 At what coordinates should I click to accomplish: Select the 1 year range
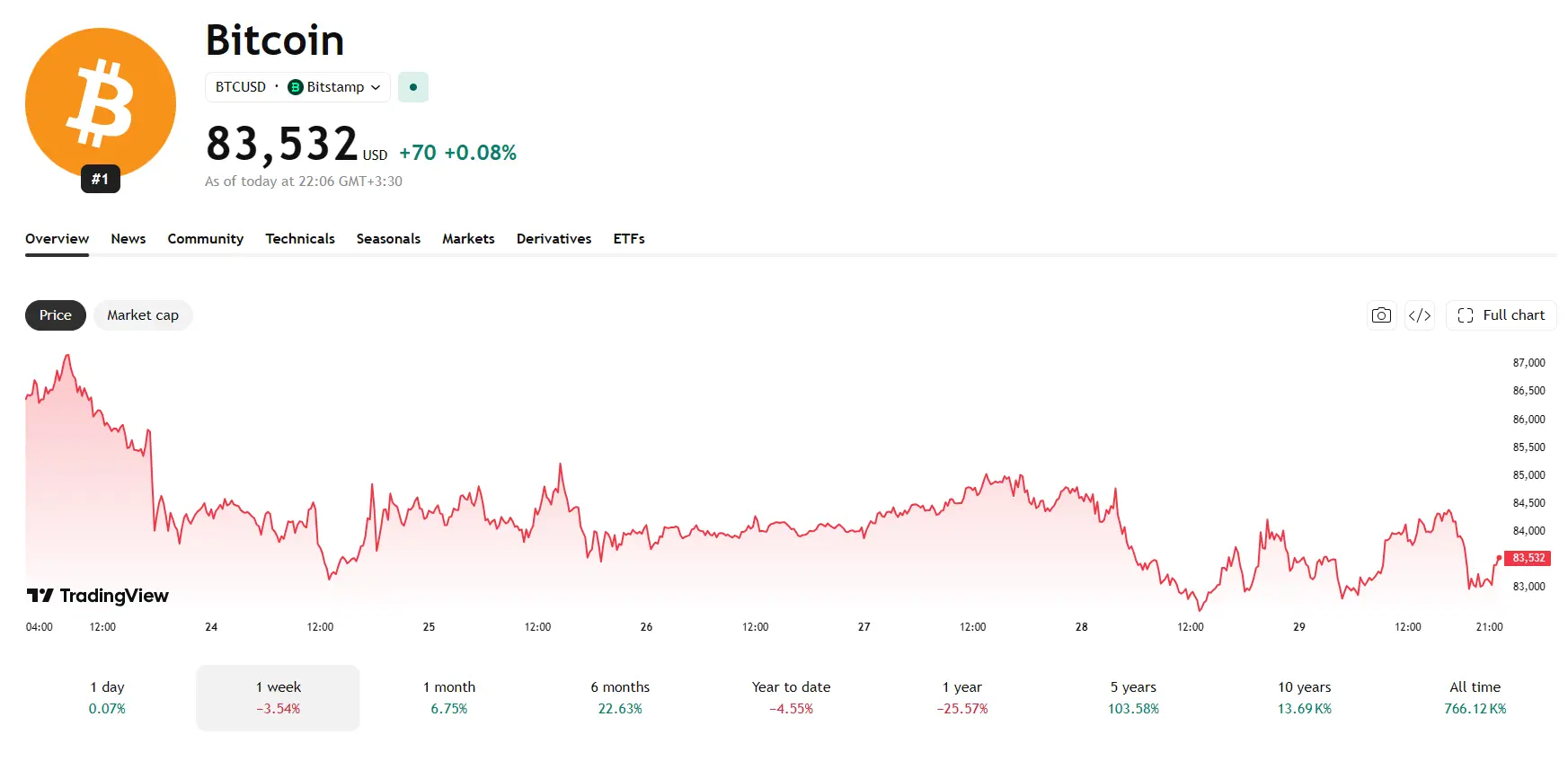point(962,698)
